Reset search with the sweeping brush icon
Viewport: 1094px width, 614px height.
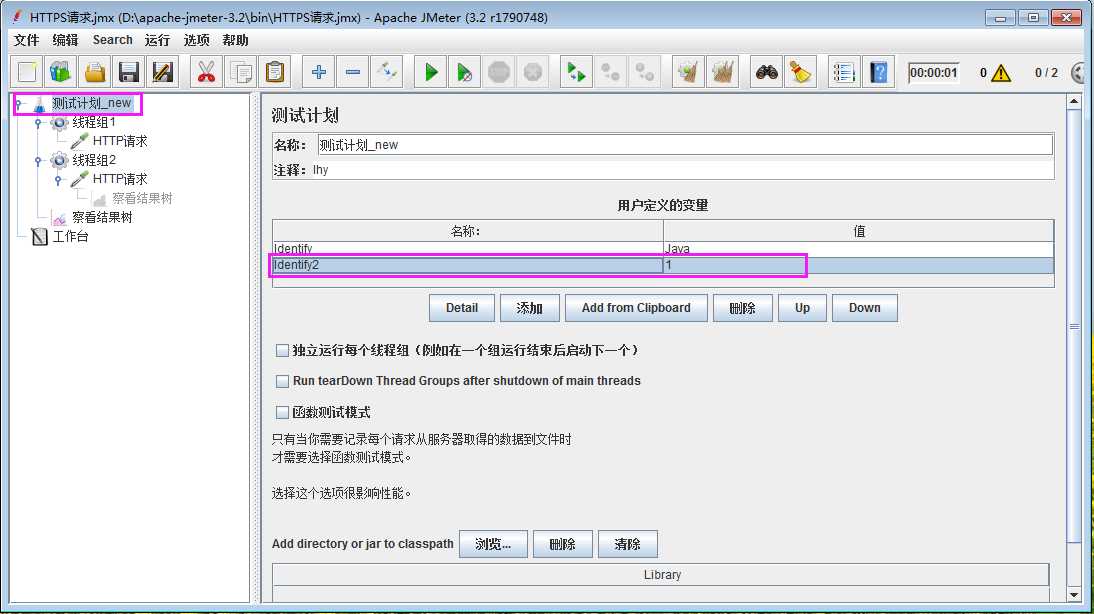(x=800, y=72)
